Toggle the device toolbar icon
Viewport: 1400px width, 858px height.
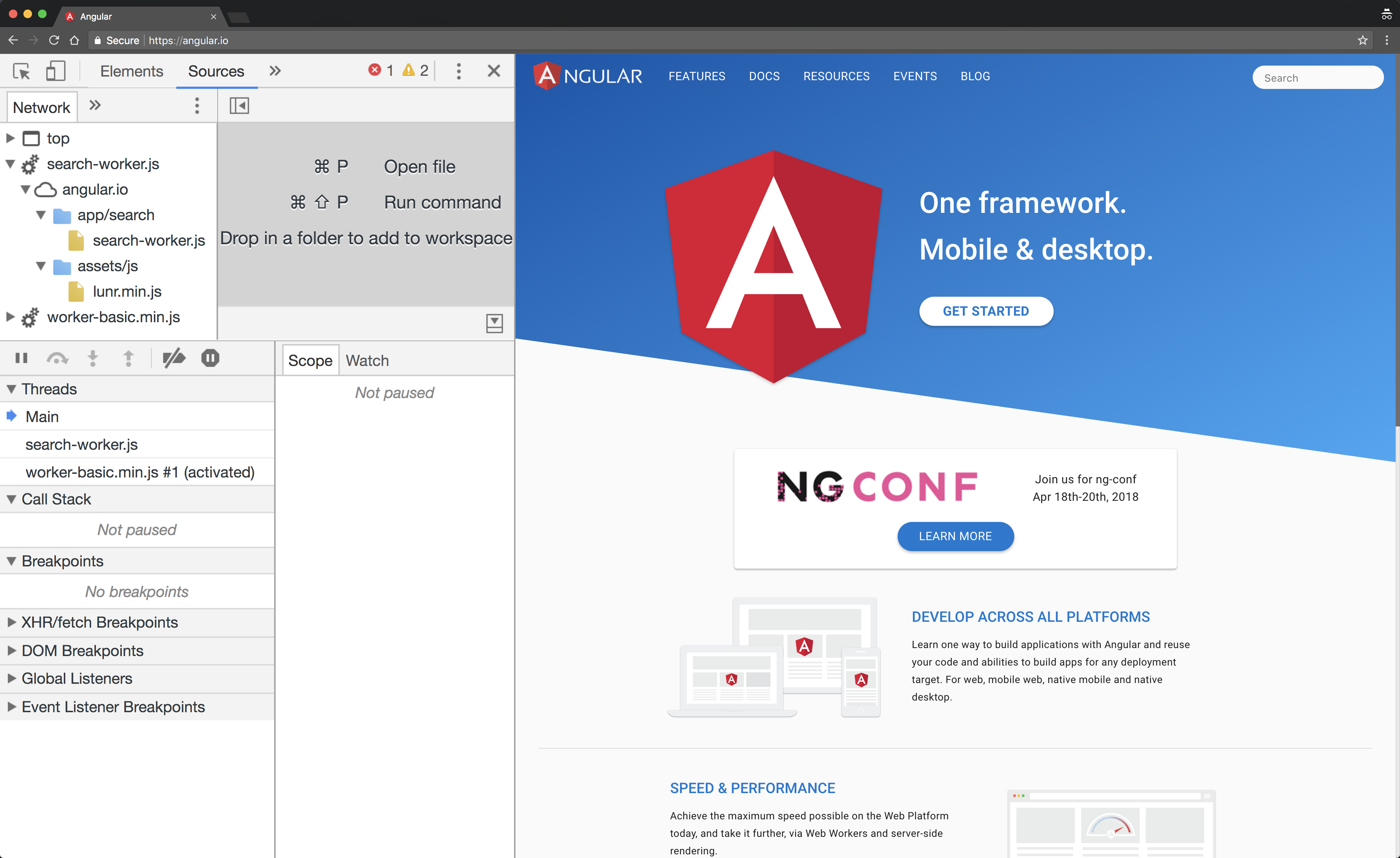click(x=55, y=71)
